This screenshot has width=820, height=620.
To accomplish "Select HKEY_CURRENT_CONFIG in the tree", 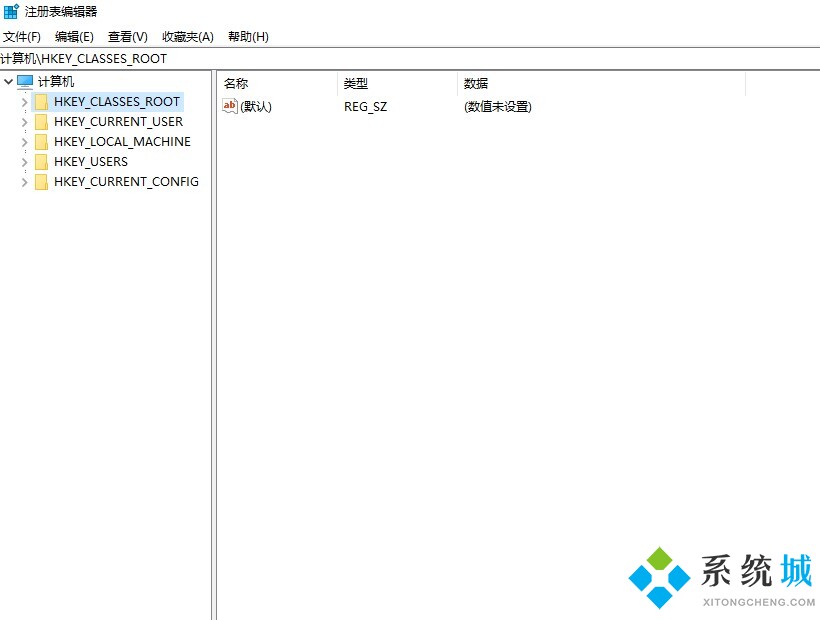I will point(127,181).
